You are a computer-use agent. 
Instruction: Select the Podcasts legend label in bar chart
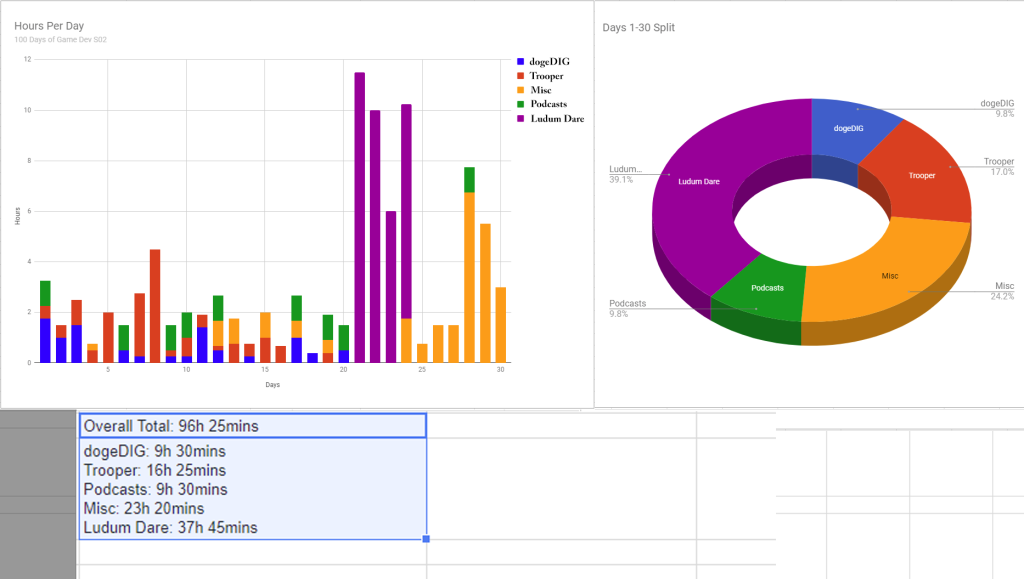tap(548, 105)
